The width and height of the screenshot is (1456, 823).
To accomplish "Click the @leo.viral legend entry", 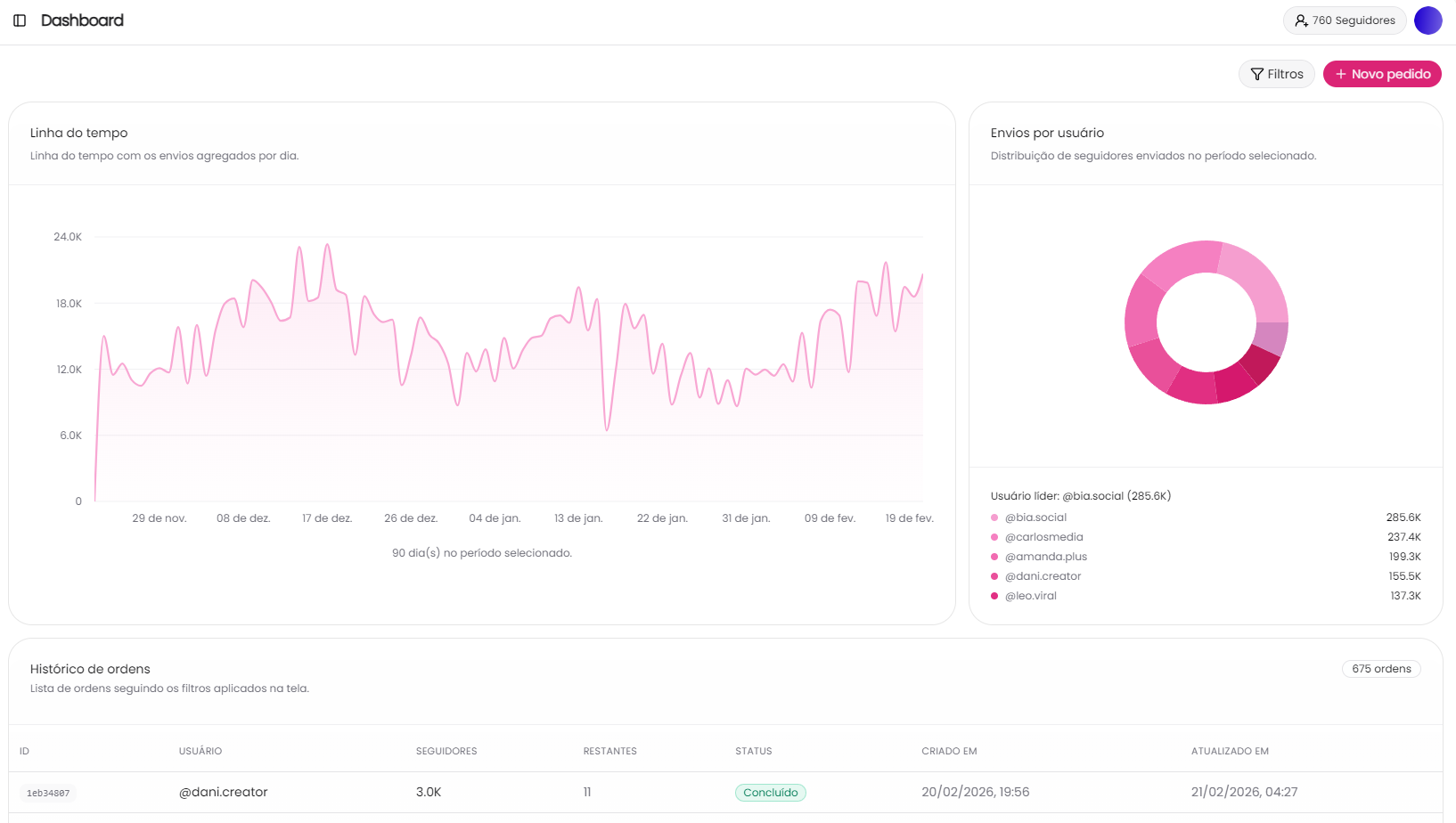I will (x=1030, y=596).
